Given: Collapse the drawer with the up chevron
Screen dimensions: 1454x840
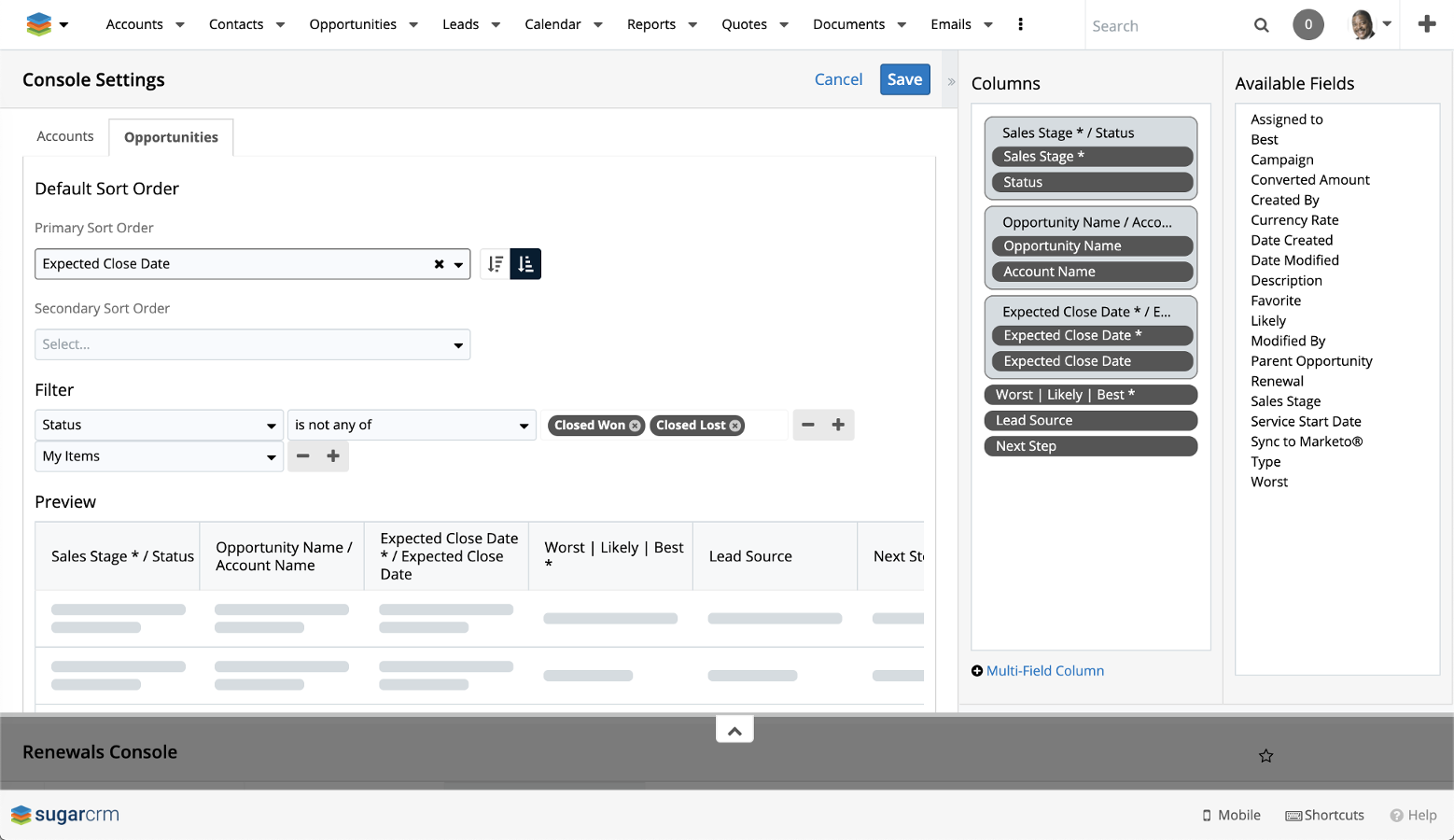Looking at the screenshot, I should [x=734, y=730].
